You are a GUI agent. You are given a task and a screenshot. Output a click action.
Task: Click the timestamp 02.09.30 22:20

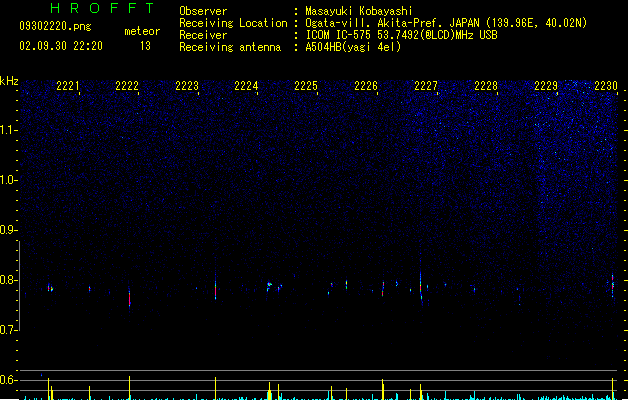pos(61,46)
